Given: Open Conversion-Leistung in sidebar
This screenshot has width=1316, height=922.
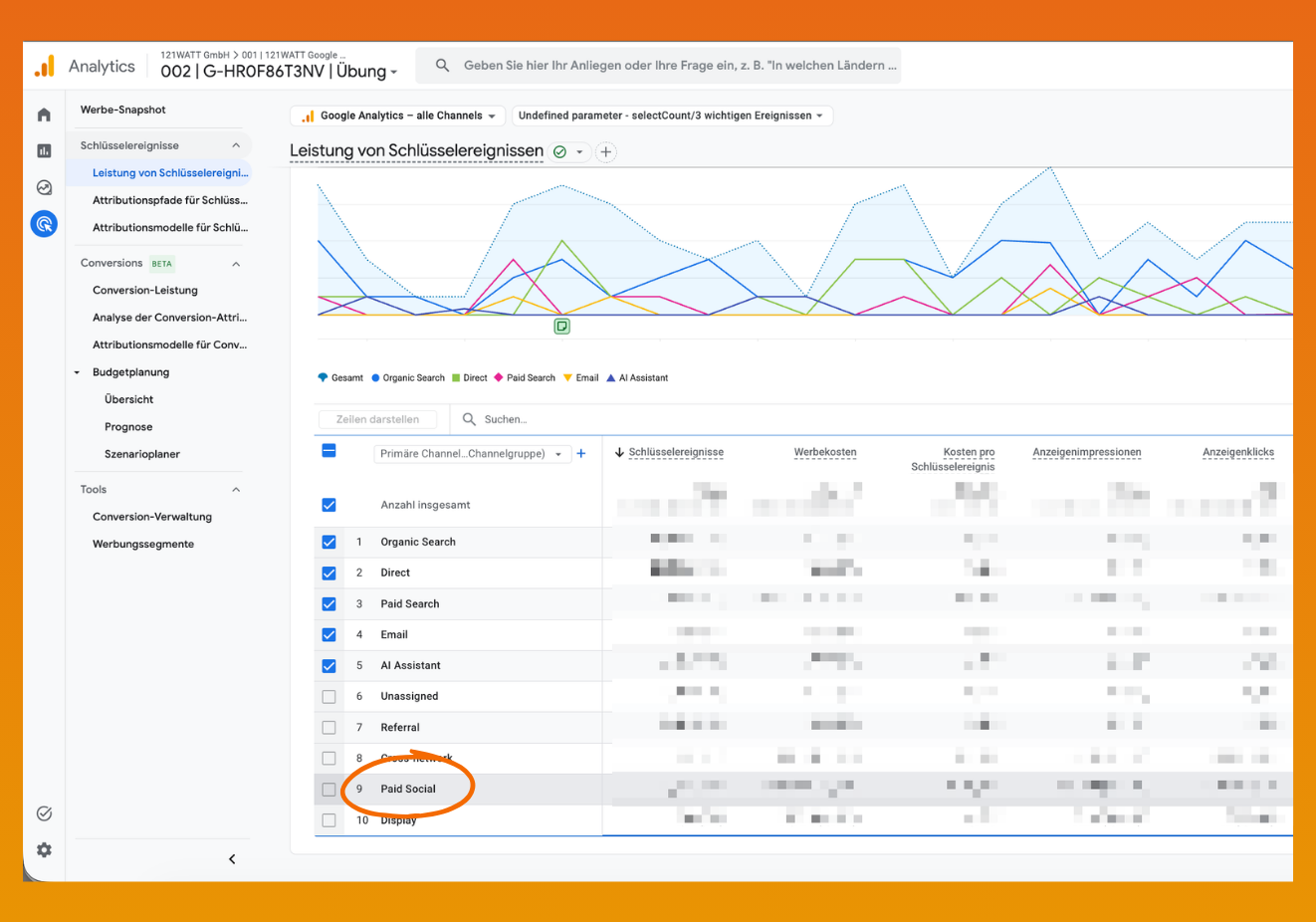Looking at the screenshot, I should pyautogui.click(x=145, y=291).
